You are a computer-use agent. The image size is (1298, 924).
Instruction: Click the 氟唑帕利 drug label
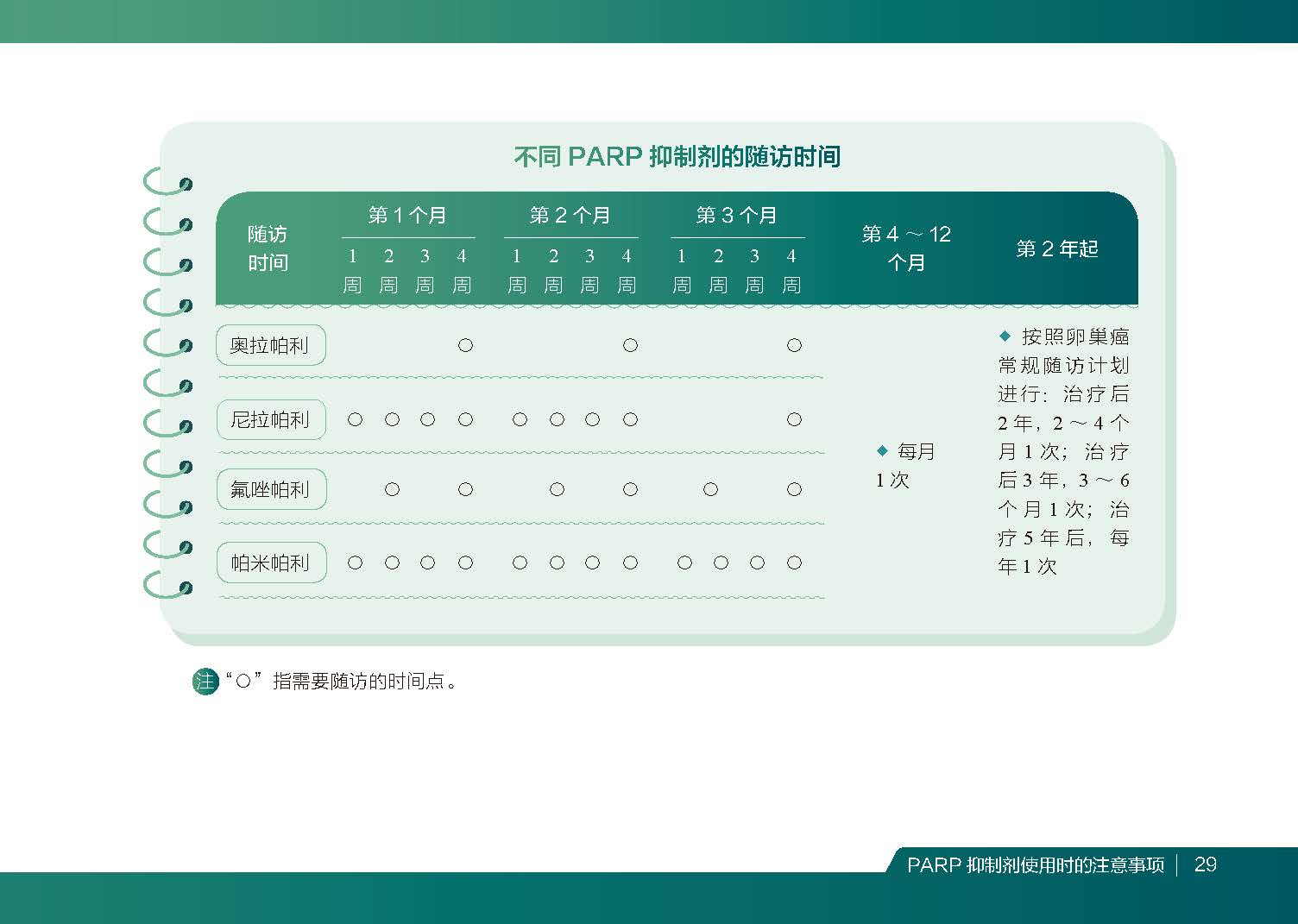[270, 490]
